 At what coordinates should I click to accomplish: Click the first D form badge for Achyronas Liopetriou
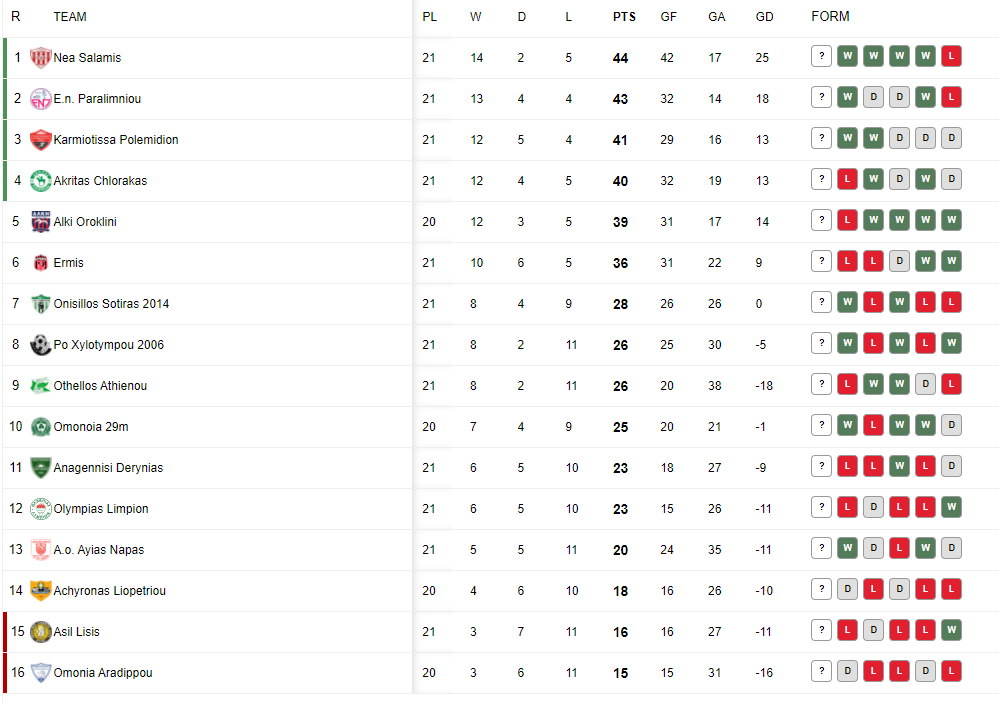pos(847,590)
